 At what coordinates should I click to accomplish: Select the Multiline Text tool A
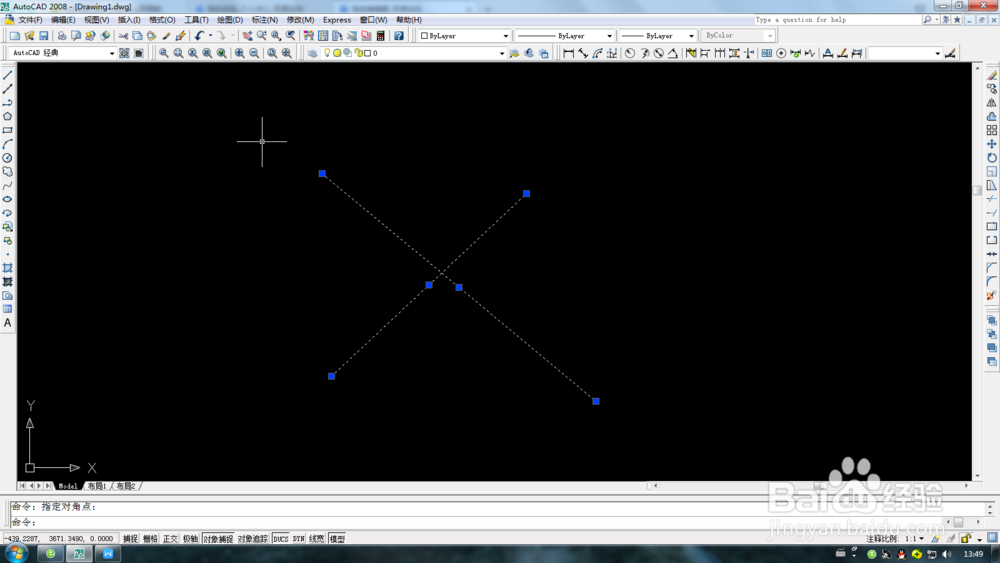(8, 323)
